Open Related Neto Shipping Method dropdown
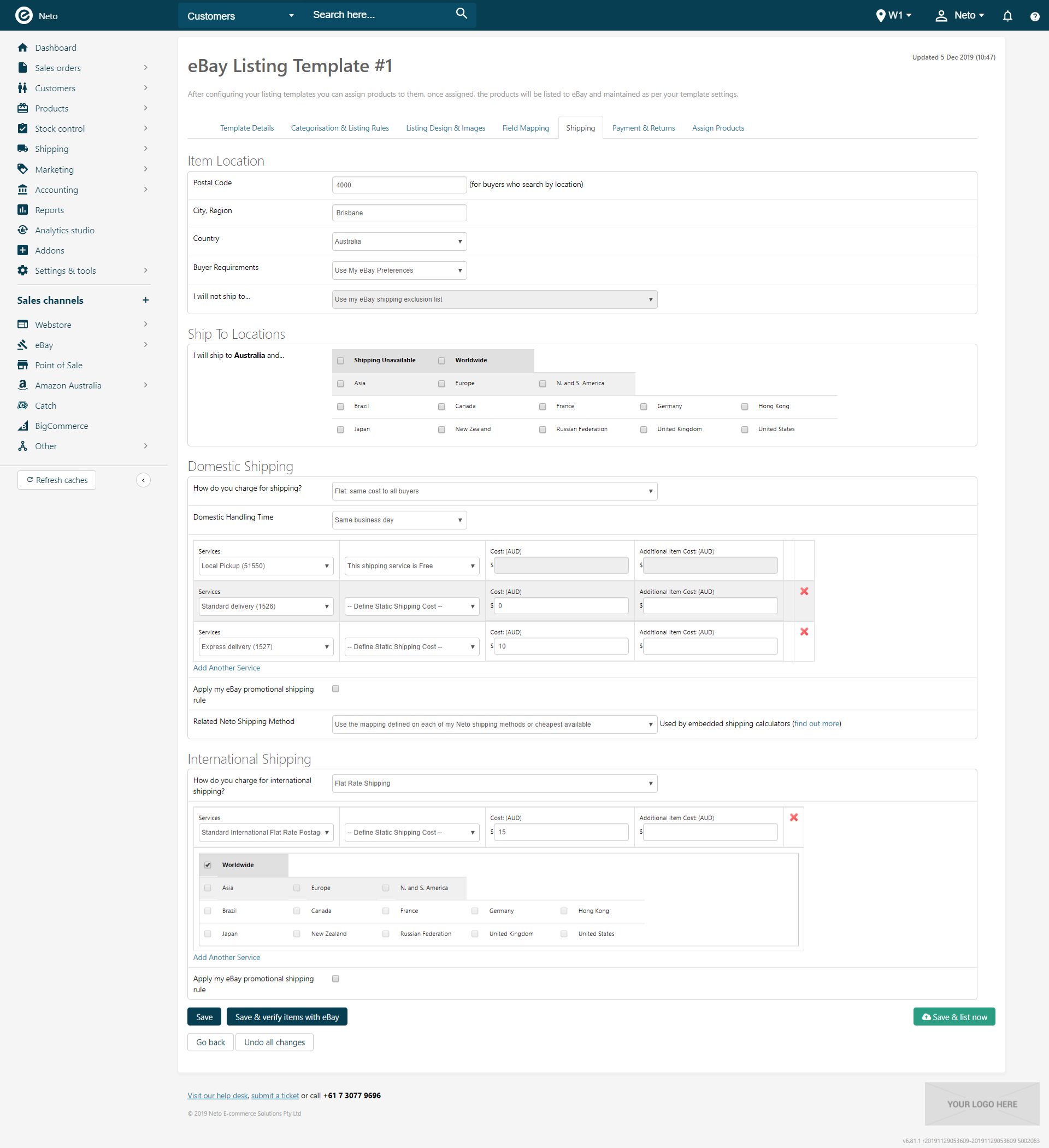The image size is (1049, 1148). click(x=494, y=725)
